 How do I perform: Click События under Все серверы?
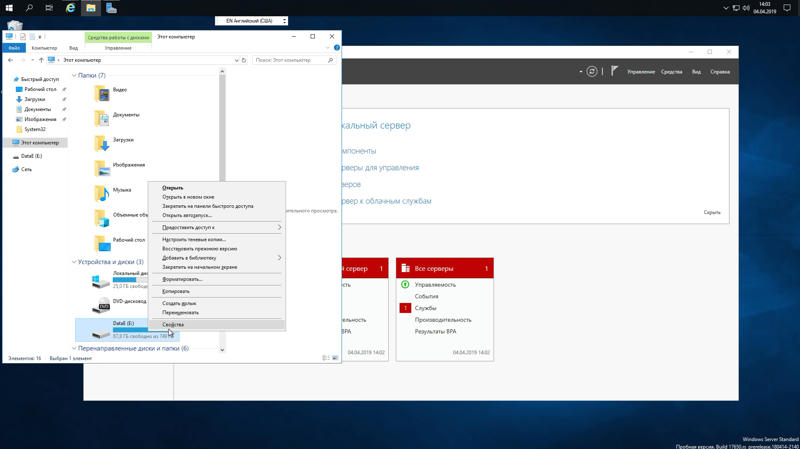click(427, 296)
